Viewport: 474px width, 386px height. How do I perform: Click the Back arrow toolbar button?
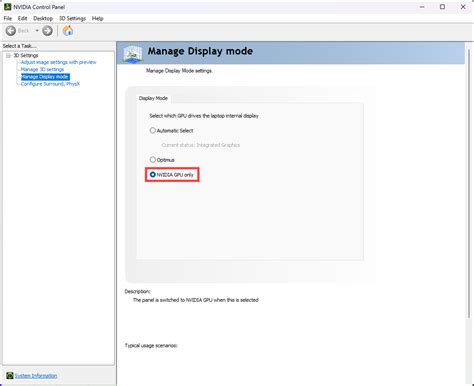pyautogui.click(x=11, y=31)
